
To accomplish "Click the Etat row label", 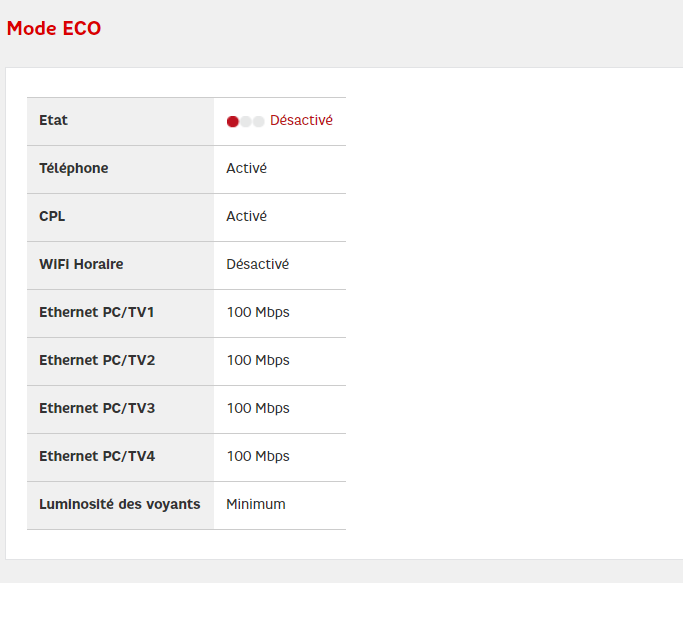I will pos(54,120).
